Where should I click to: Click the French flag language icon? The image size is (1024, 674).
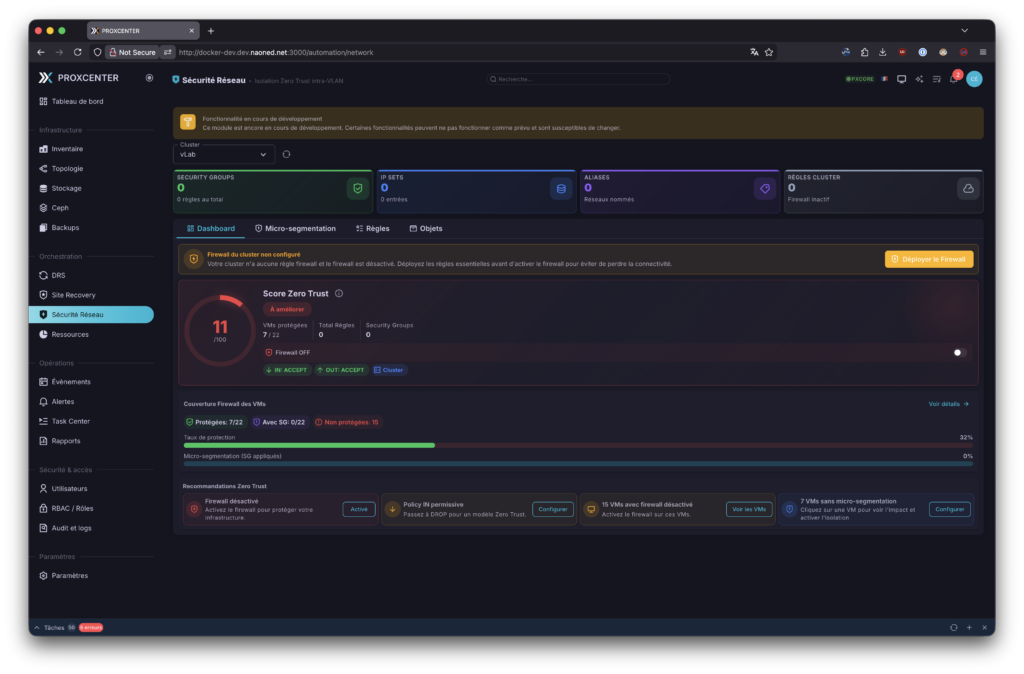click(884, 79)
